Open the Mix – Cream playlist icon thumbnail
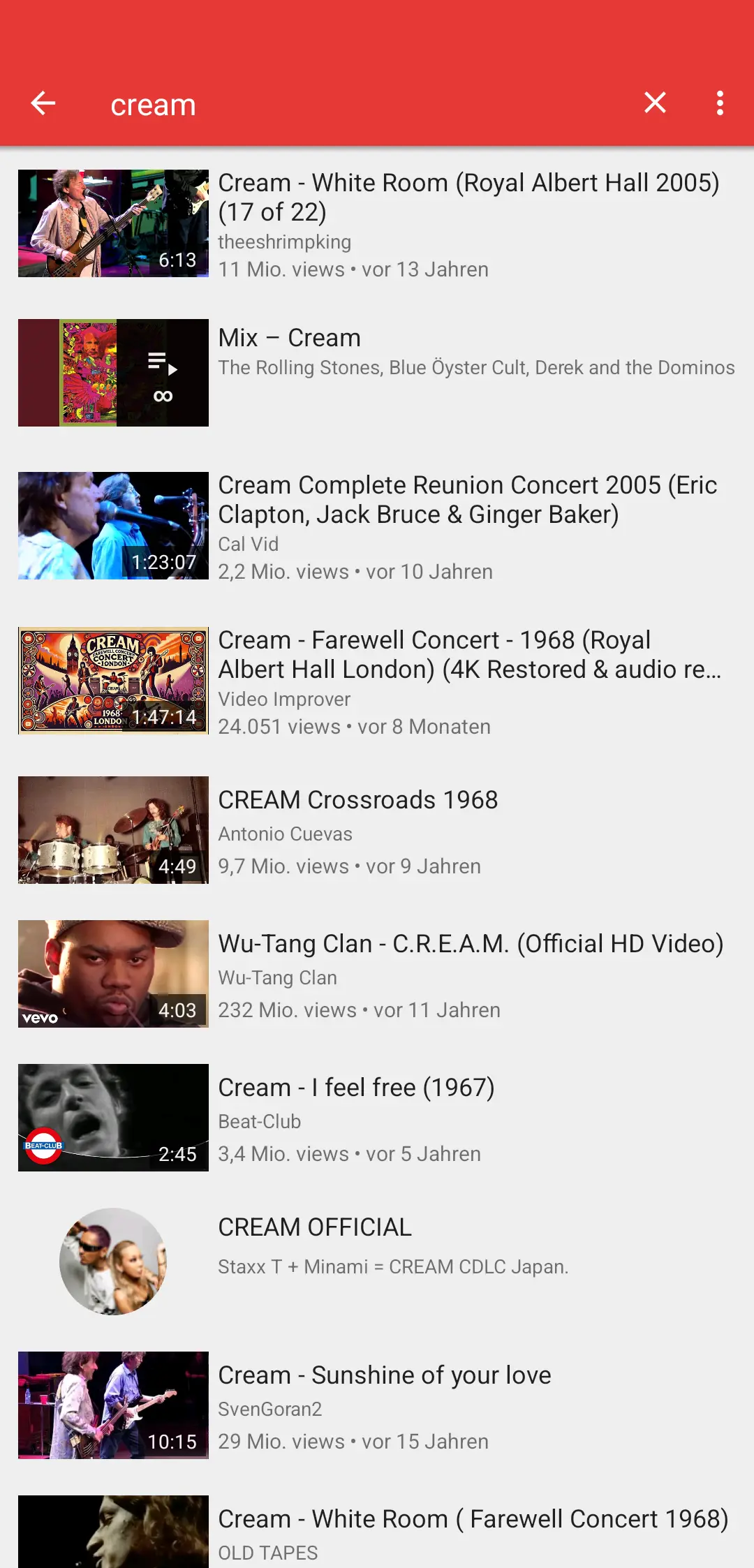Screen dimensions: 754x1568 [113, 373]
